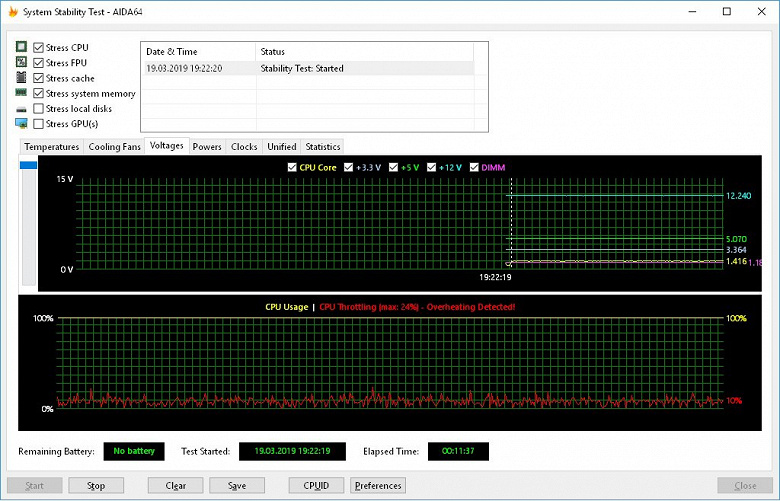Open the Powers tab
Image resolution: width=780 pixels, height=501 pixels.
[207, 147]
